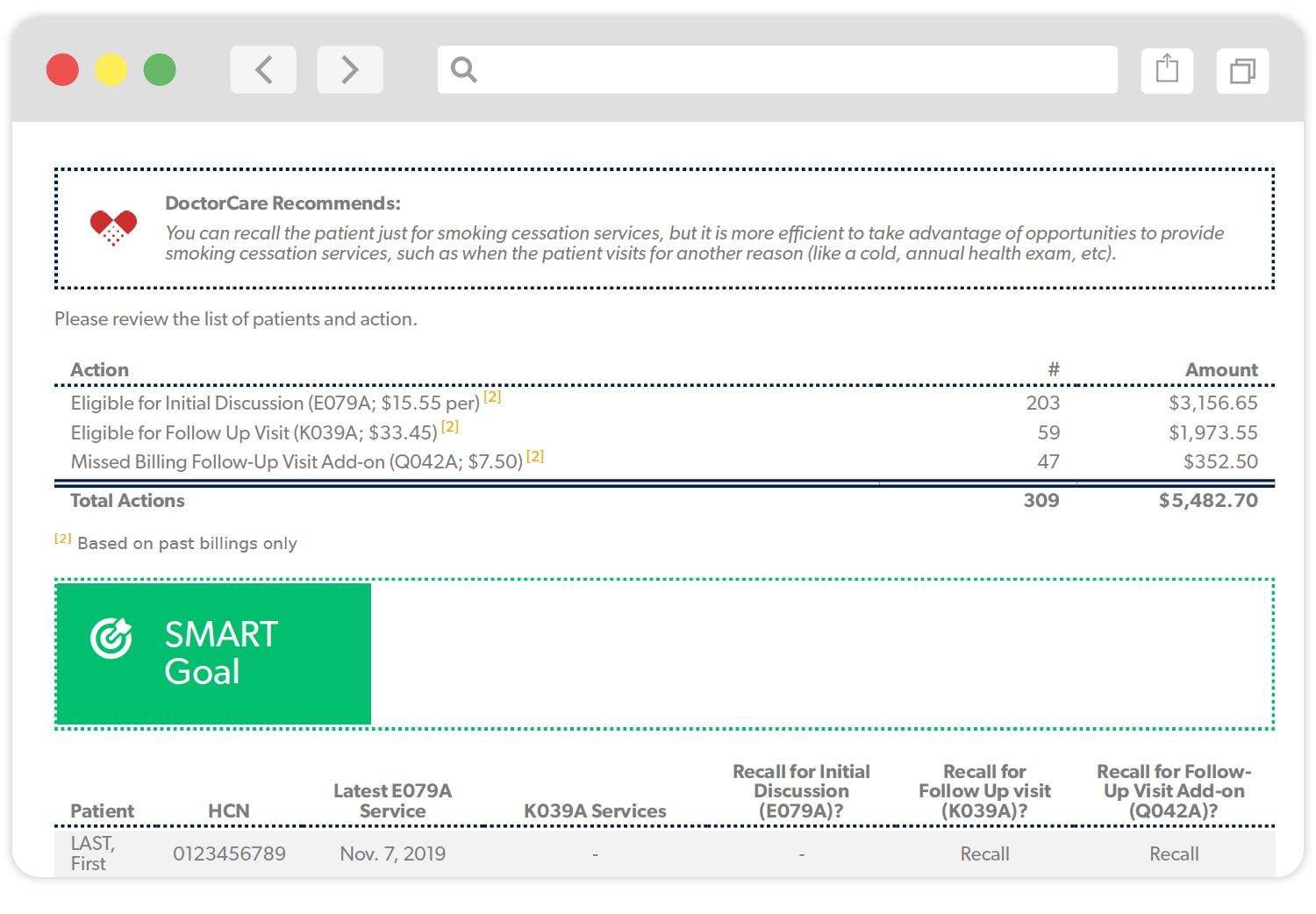This screenshot has width=1316, height=914.
Task: Open footnote [2] beside Initial Discussion row
Action: coord(492,396)
